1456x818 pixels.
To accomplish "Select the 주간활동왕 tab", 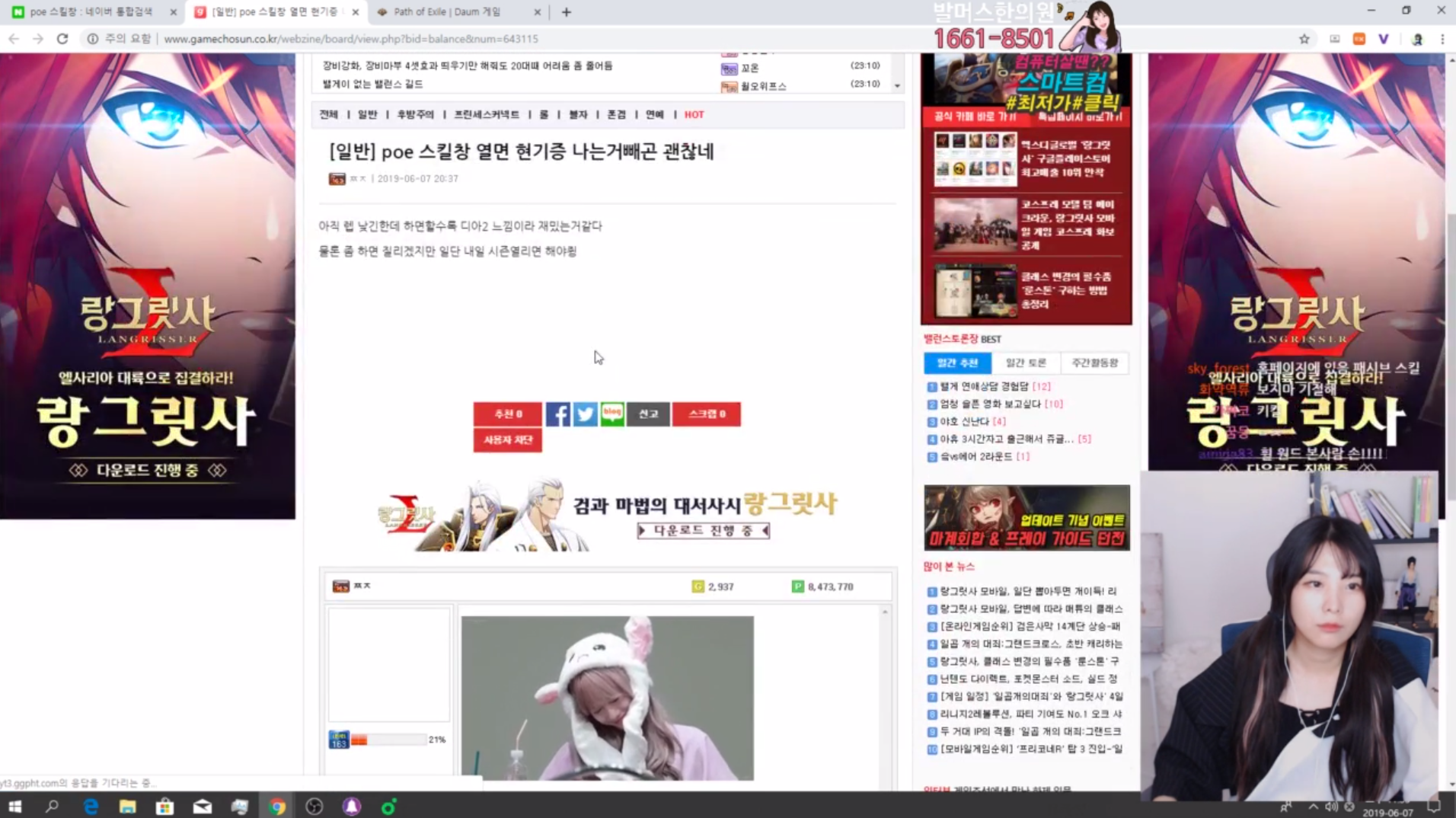I will 1094,363.
